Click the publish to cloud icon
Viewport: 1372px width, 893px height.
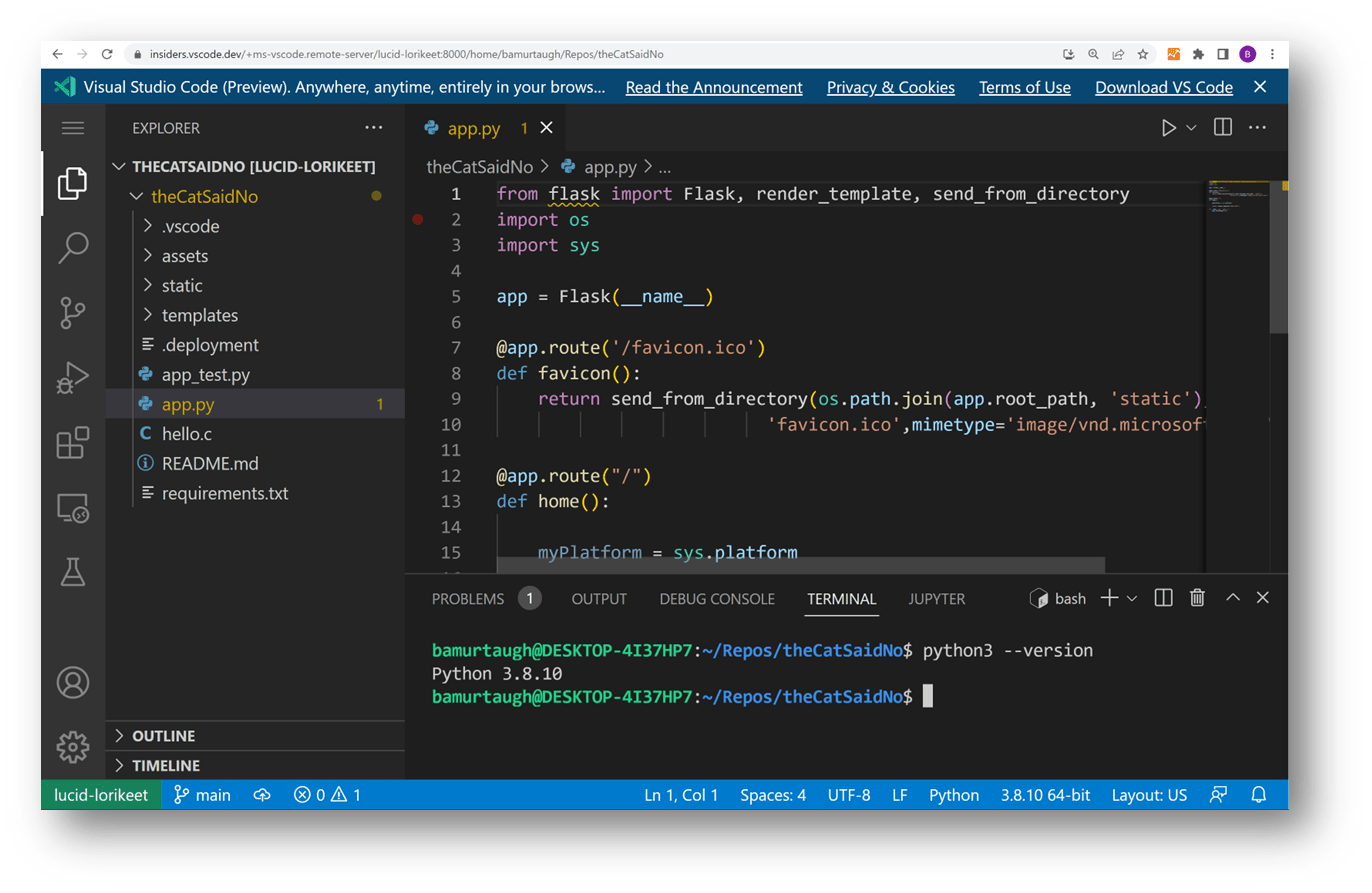pyautogui.click(x=262, y=795)
